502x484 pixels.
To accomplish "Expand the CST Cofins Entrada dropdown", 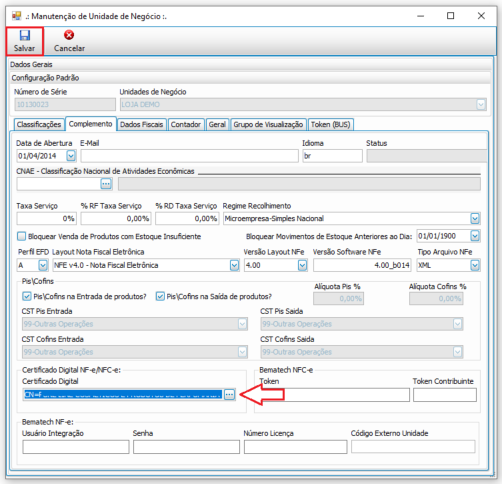I will [242, 352].
